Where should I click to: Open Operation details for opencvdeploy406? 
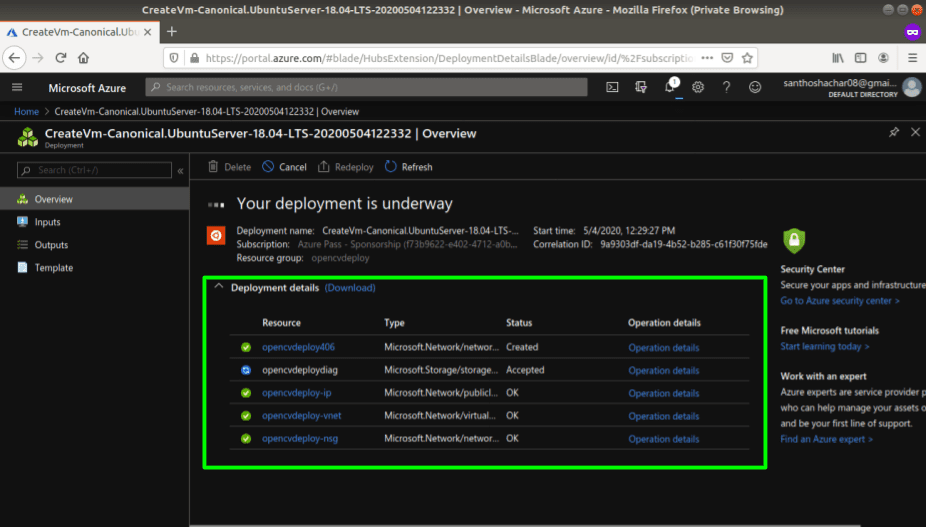pyautogui.click(x=664, y=347)
